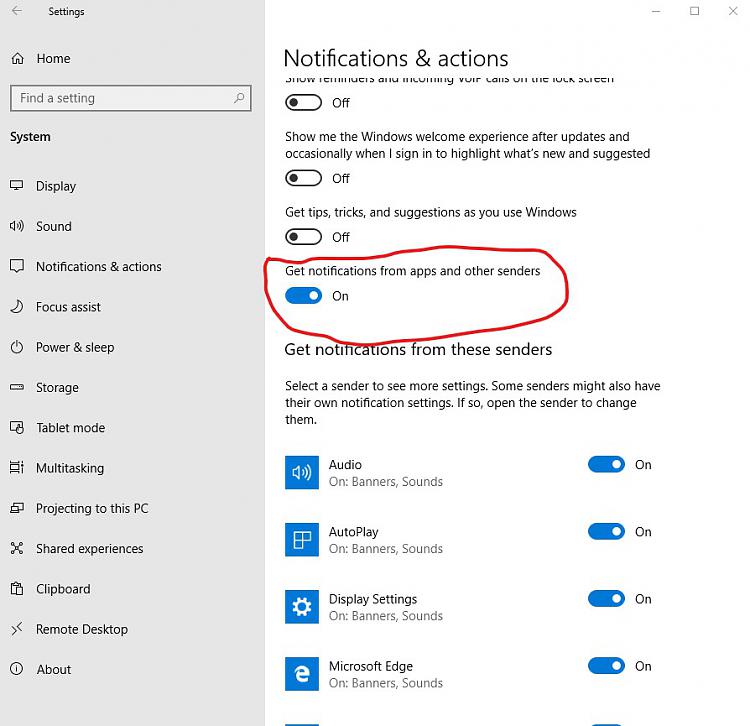Click the AutoPlay sender icon
750x726 pixels.
pyautogui.click(x=302, y=539)
